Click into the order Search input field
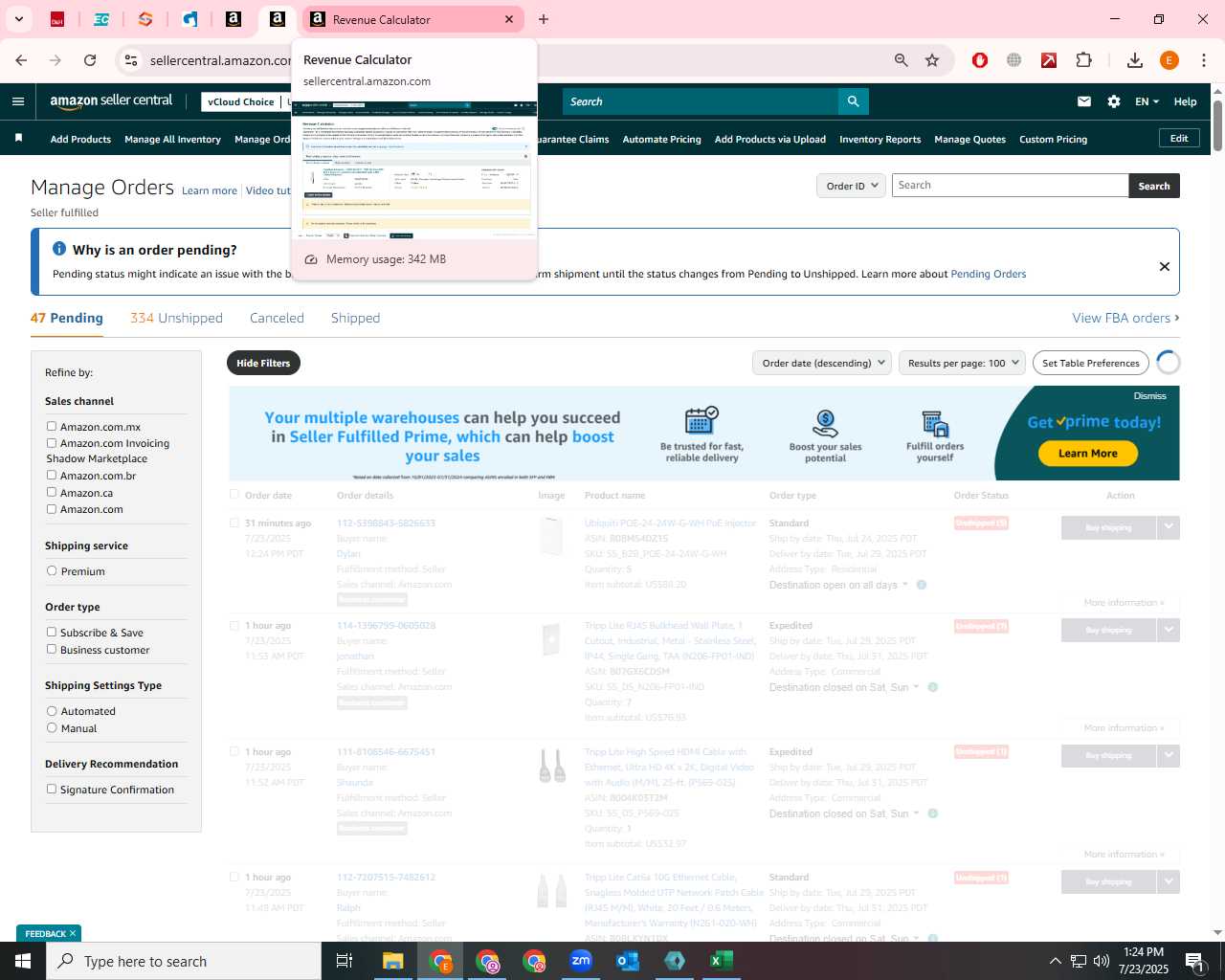This screenshot has width=1225, height=980. [1010, 186]
